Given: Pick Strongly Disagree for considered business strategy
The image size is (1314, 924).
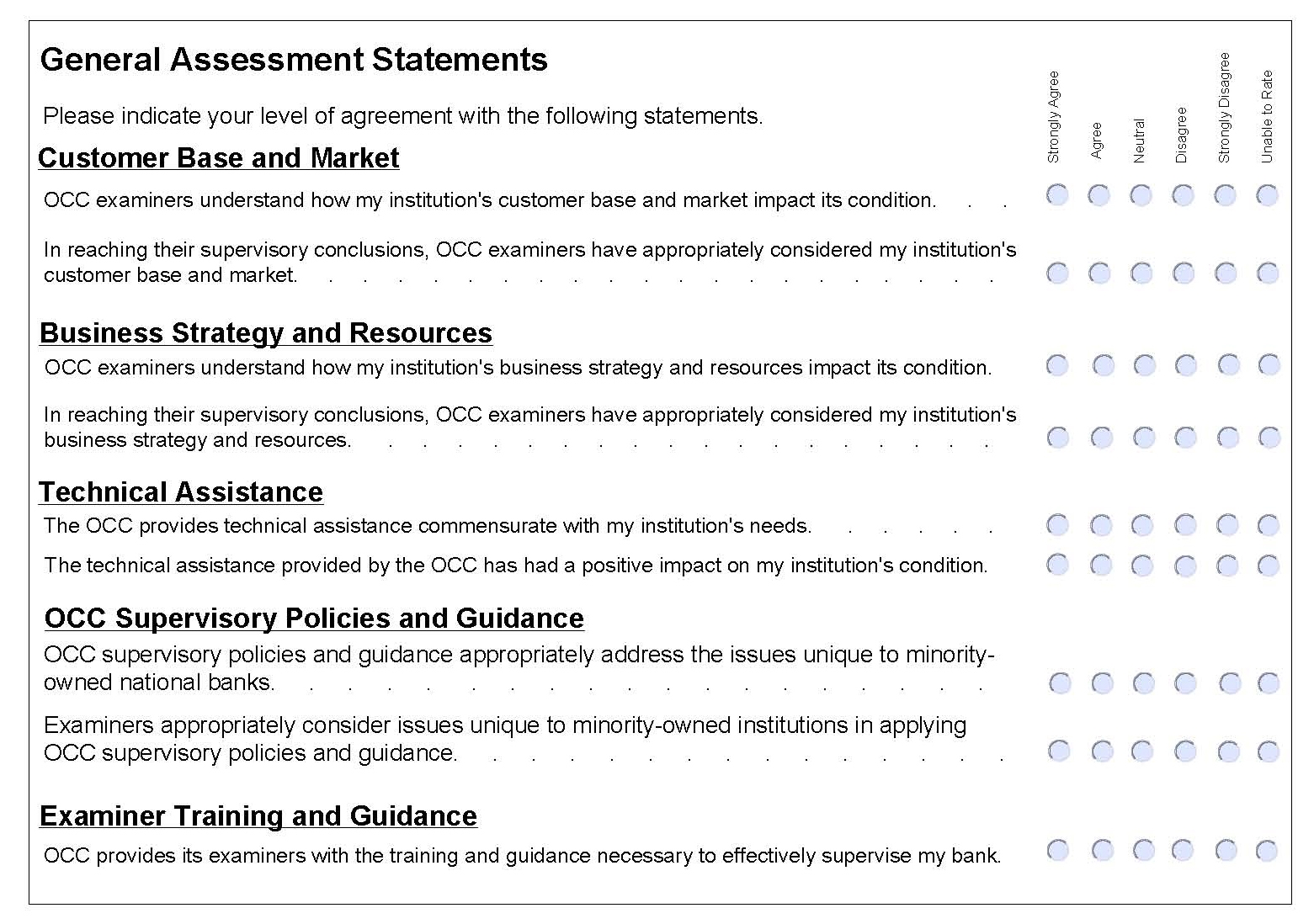Looking at the screenshot, I should 1228,438.
